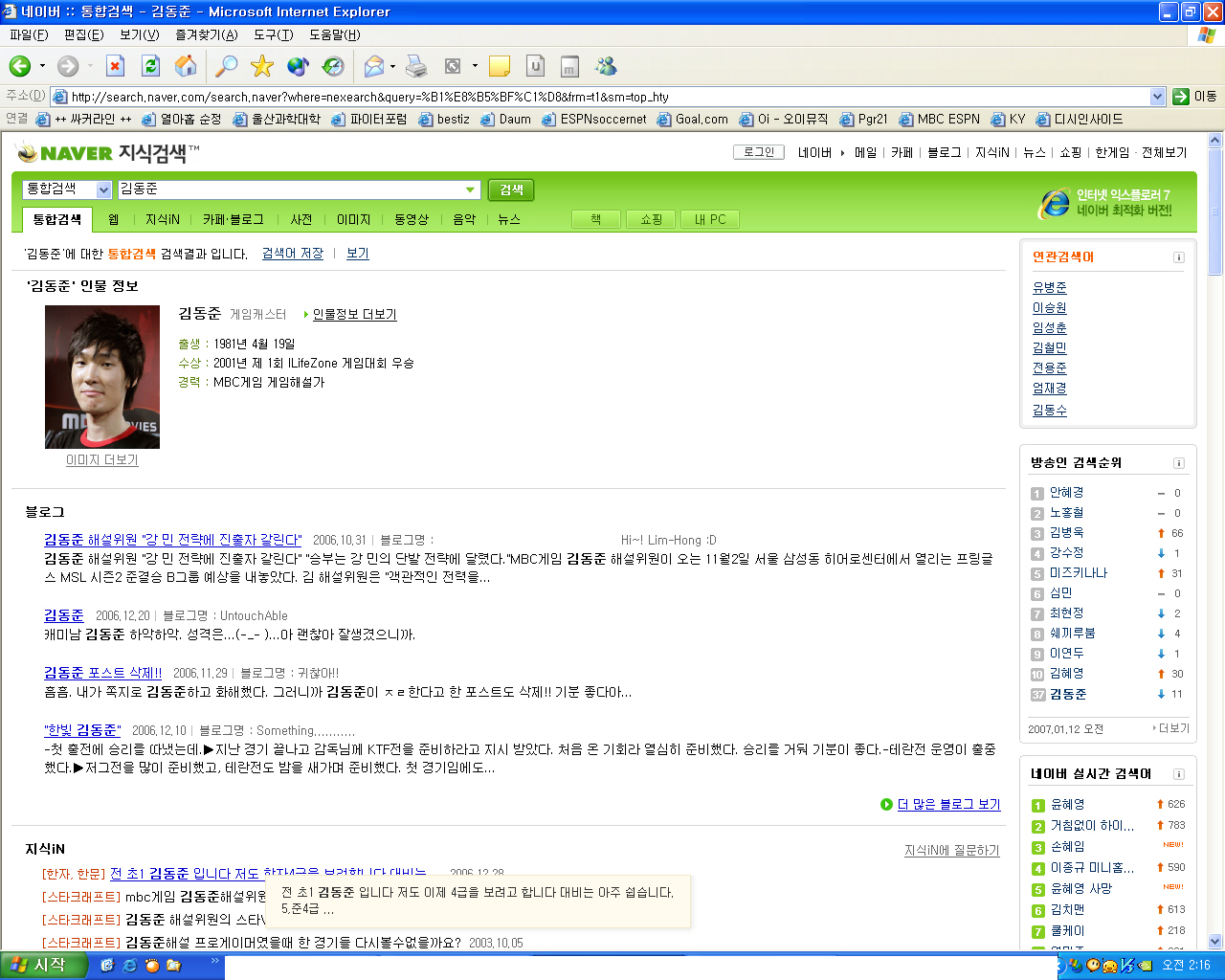Open the 더 많은 블로그 보기 link

tap(948, 804)
